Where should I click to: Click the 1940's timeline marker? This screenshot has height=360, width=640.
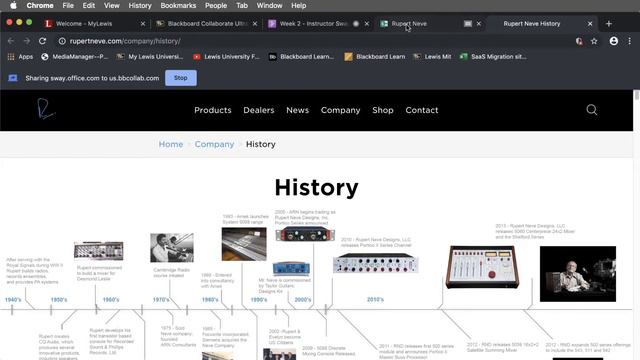[13, 300]
